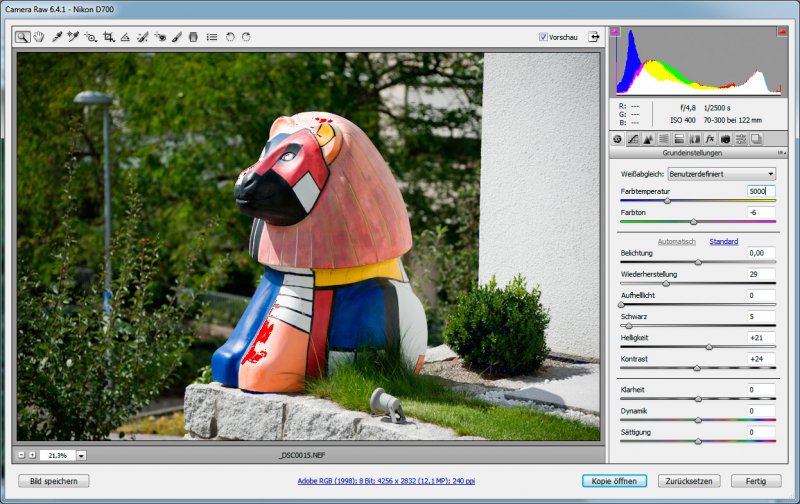Open the zoom level dropdown arrow
Screen dimensions: 800x504
coord(82,456)
